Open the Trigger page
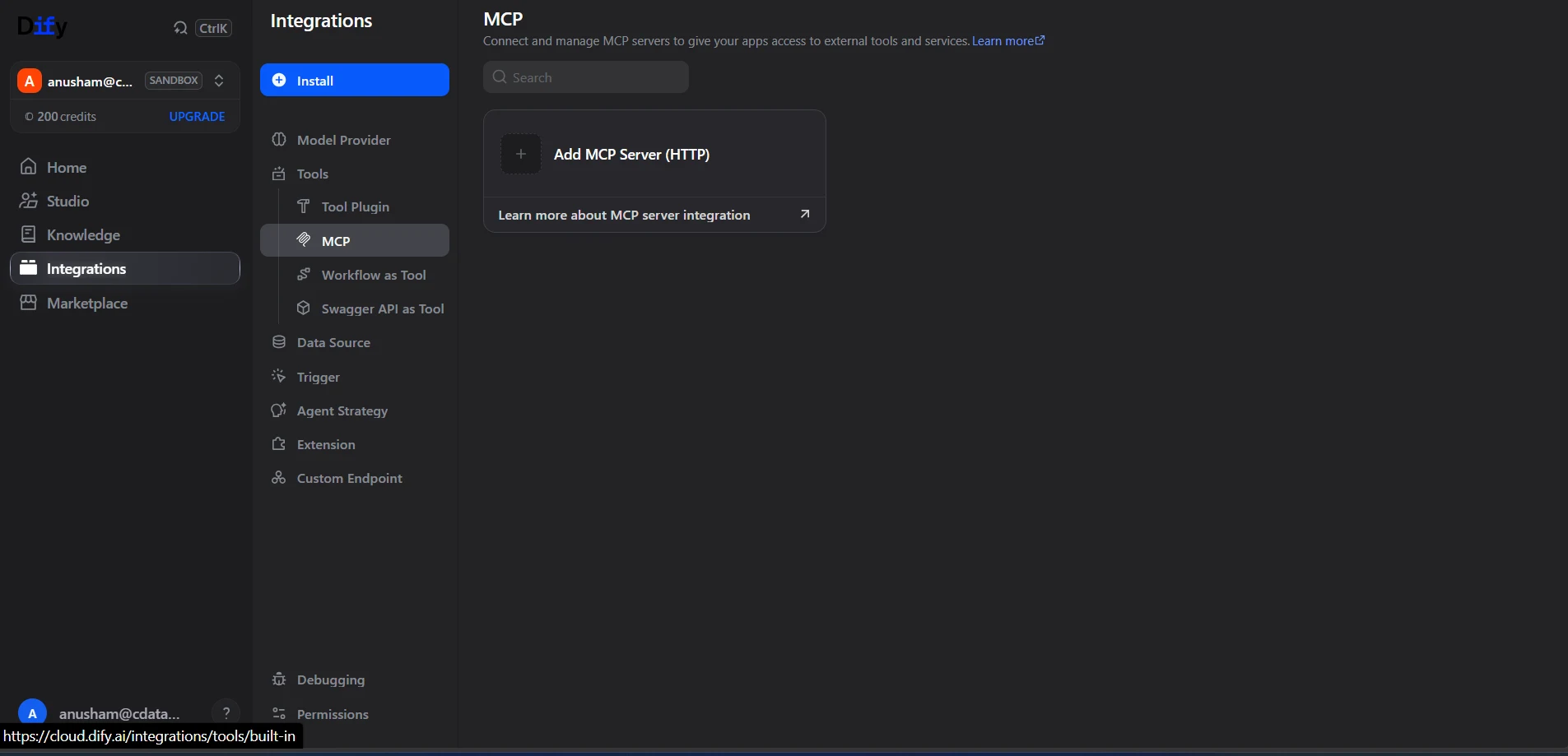The width and height of the screenshot is (1568, 756). pyautogui.click(x=355, y=377)
